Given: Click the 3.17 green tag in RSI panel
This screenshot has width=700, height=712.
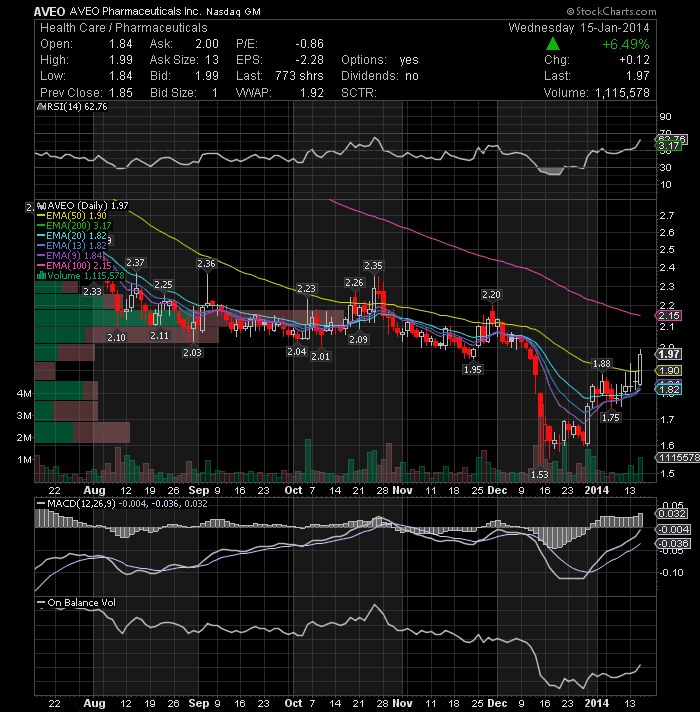Looking at the screenshot, I should click(668, 146).
